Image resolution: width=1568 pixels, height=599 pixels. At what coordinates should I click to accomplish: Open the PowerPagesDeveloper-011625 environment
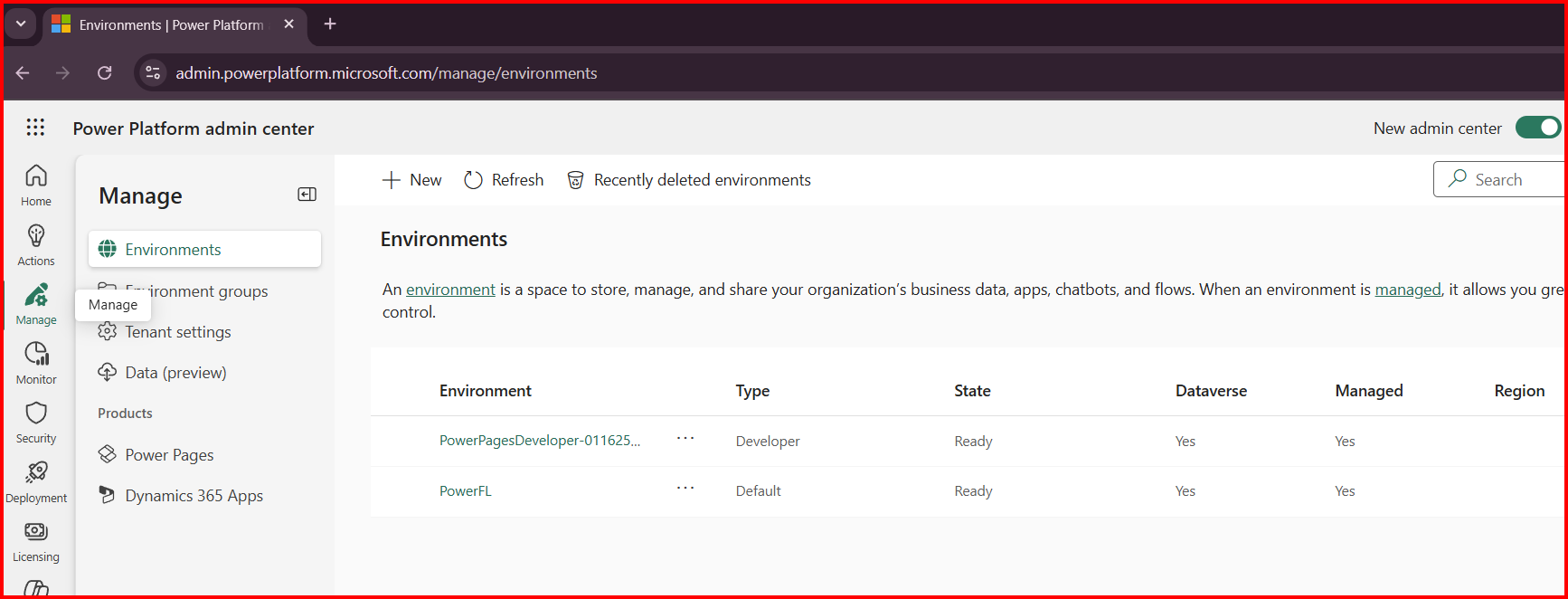(540, 441)
